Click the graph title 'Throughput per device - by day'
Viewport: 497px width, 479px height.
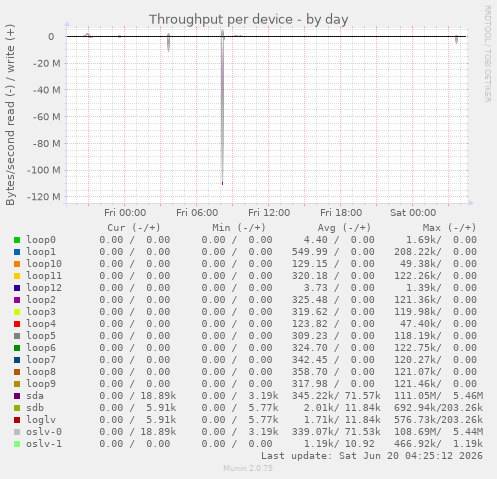pyautogui.click(x=249, y=19)
